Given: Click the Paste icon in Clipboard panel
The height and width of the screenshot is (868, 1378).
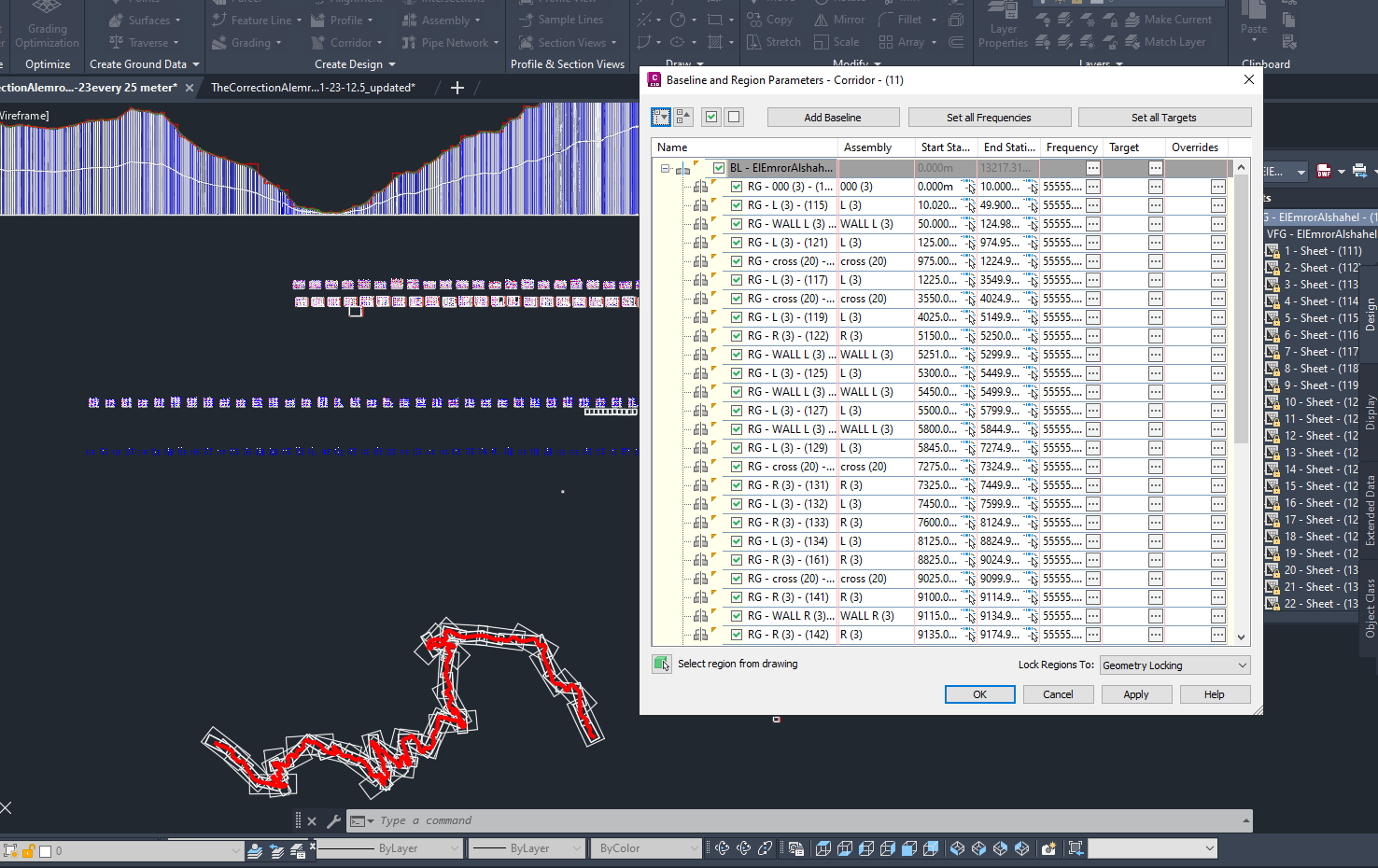Looking at the screenshot, I should (x=1254, y=19).
